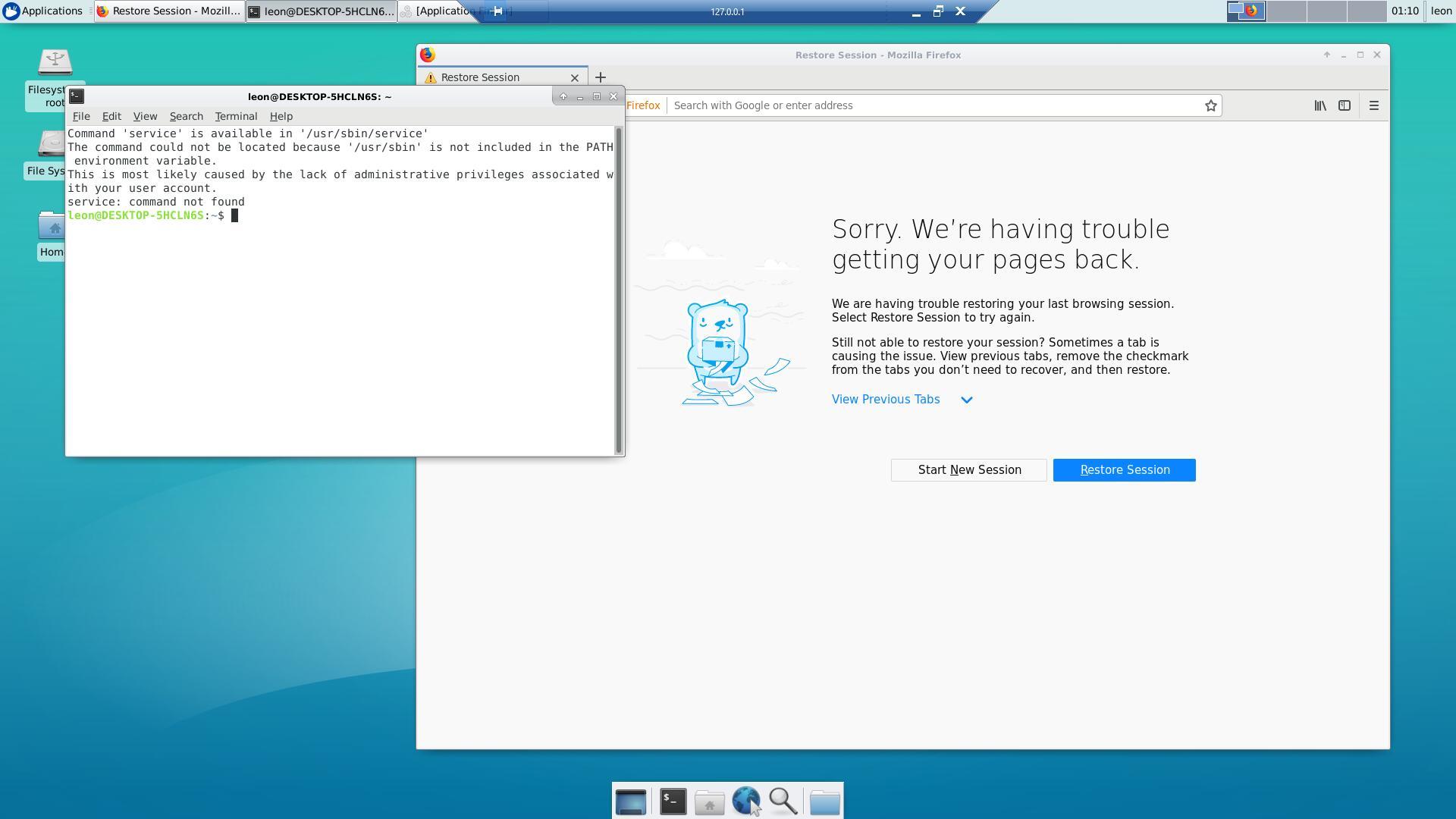Image resolution: width=1456 pixels, height=819 pixels.
Task: Open terminal File menu
Action: click(x=81, y=116)
